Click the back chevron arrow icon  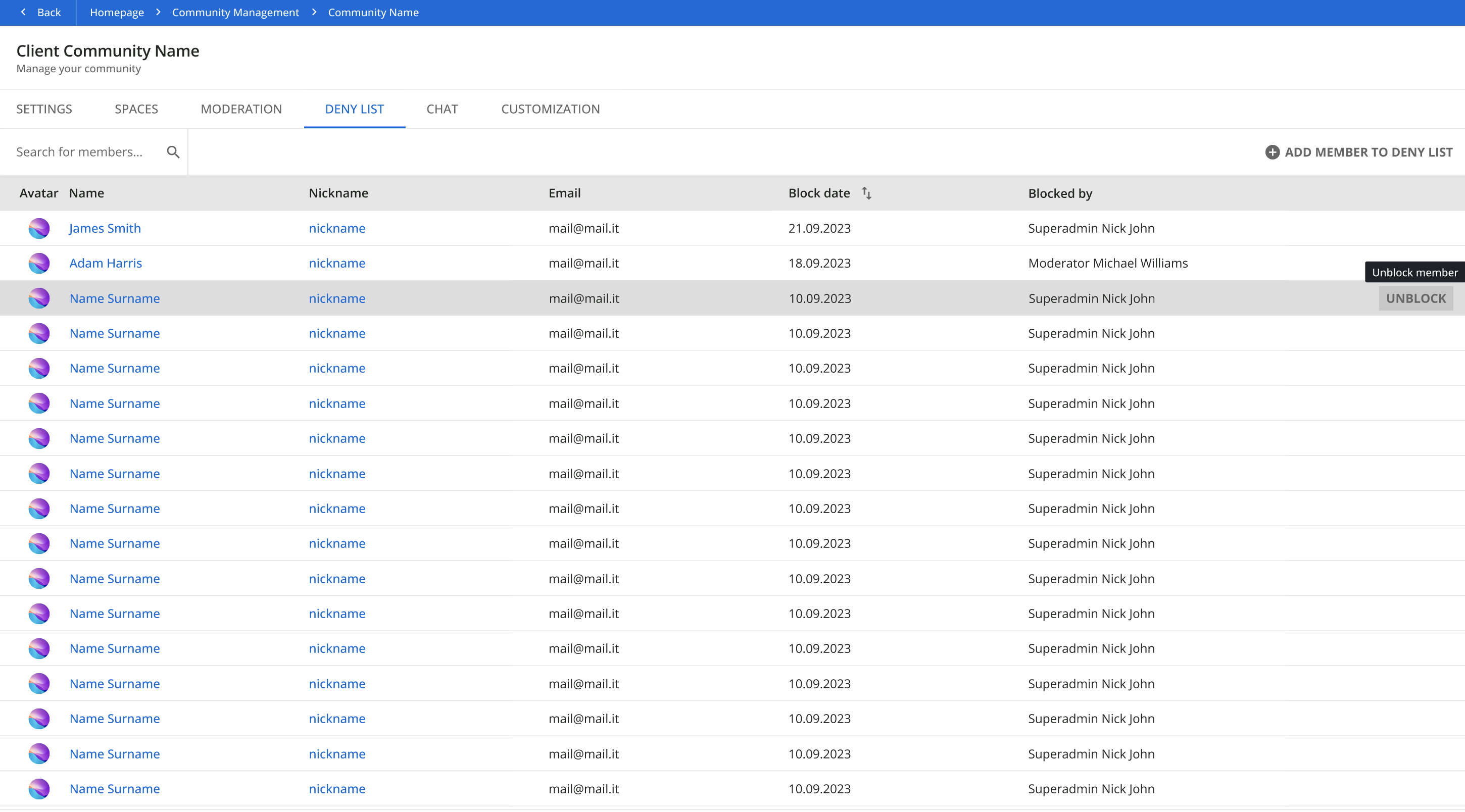click(x=23, y=12)
